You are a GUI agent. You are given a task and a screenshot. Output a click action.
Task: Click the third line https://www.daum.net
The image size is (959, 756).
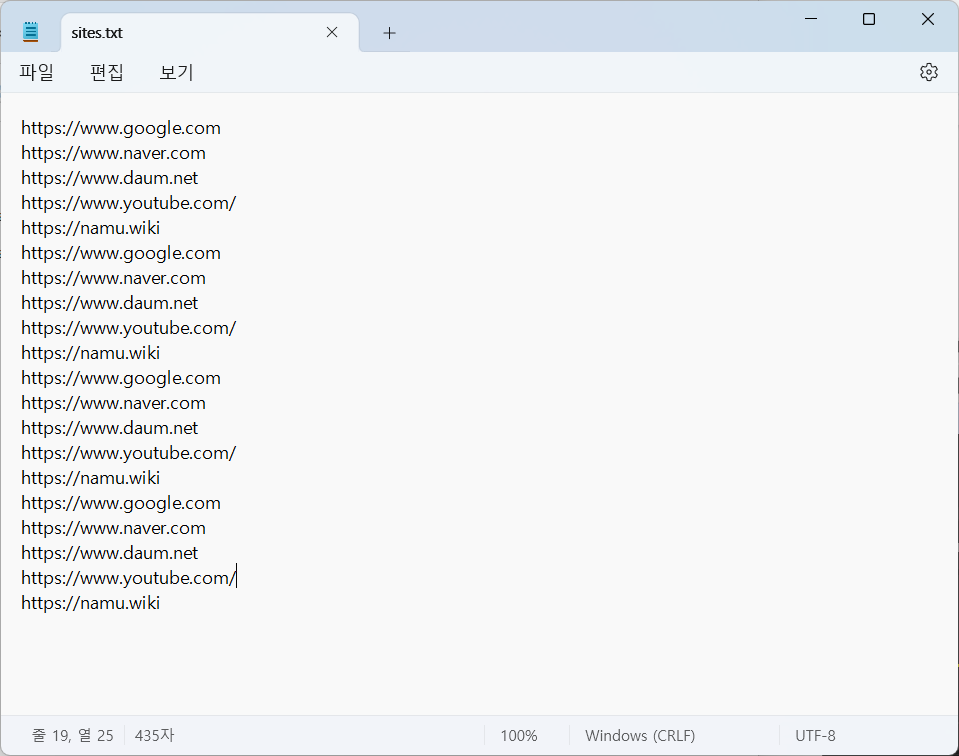(109, 179)
